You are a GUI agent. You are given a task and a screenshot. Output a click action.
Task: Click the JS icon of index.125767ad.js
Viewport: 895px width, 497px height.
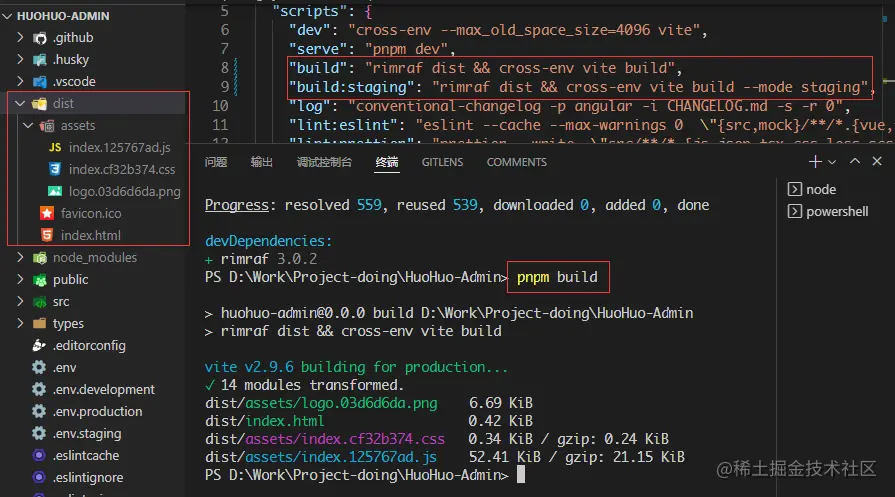tap(55, 148)
